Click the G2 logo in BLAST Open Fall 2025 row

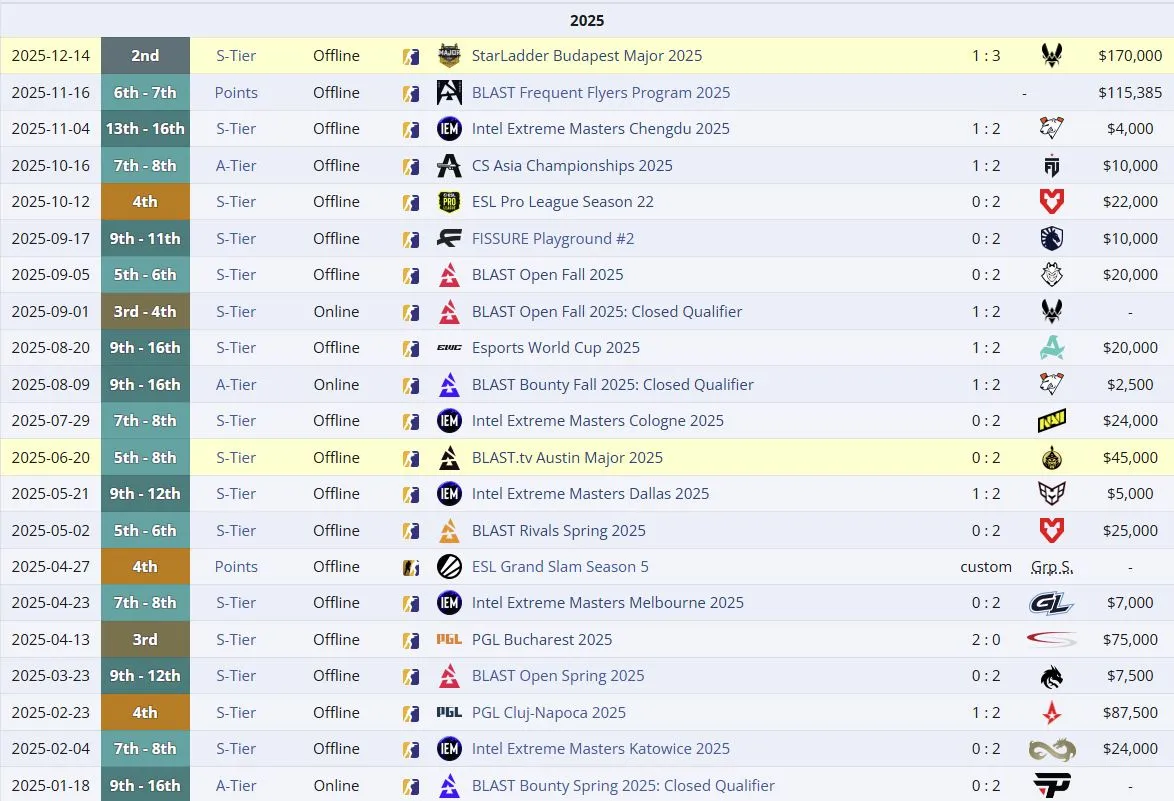(x=1051, y=275)
